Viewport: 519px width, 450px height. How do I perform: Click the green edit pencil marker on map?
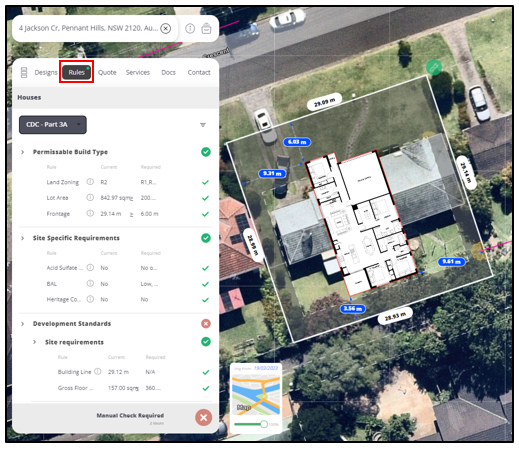coord(434,68)
